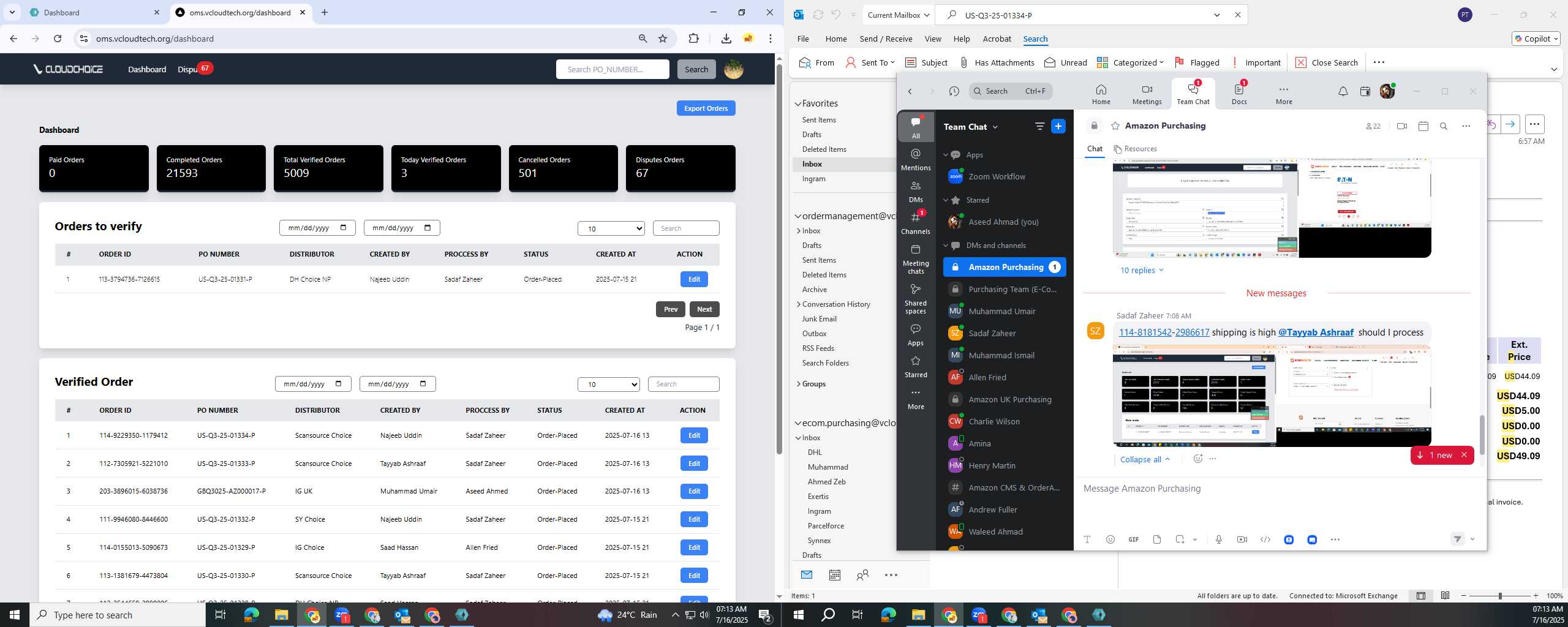
Task: Click Outlook zoom in plus button
Action: click(1536, 596)
